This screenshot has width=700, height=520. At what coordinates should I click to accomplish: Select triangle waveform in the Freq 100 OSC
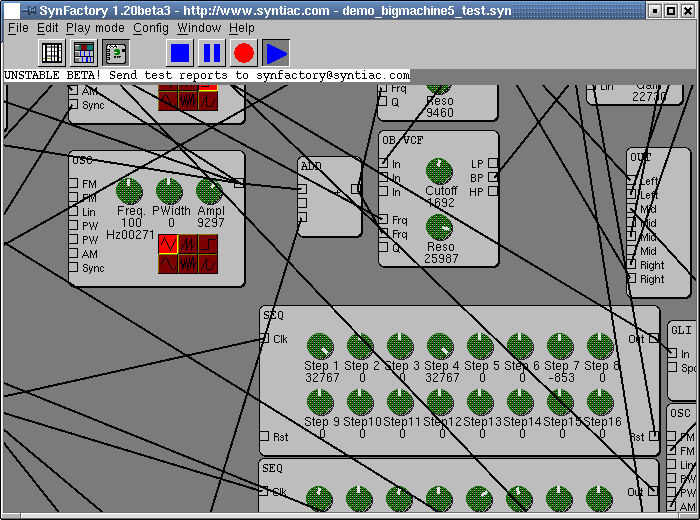168,244
